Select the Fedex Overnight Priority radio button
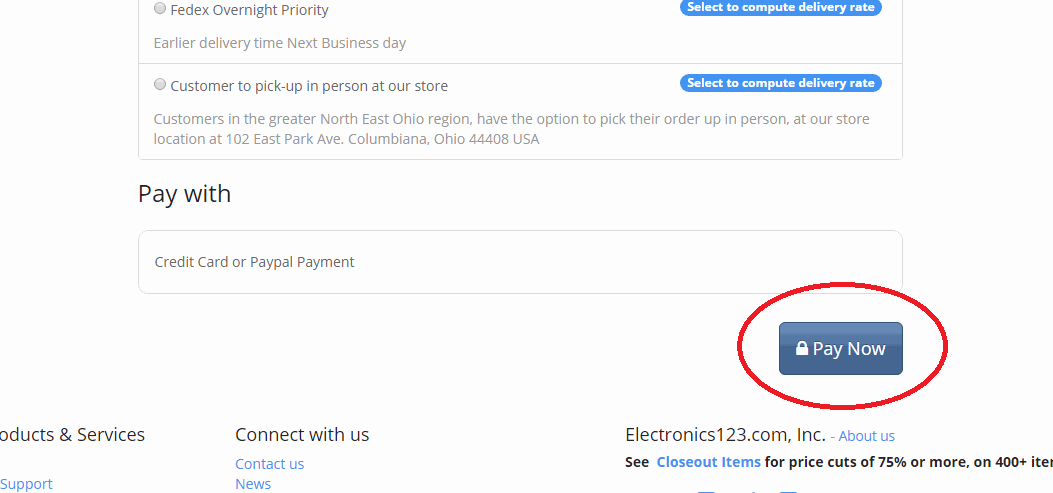Viewport: 1053px width, 493px height. 160,9
